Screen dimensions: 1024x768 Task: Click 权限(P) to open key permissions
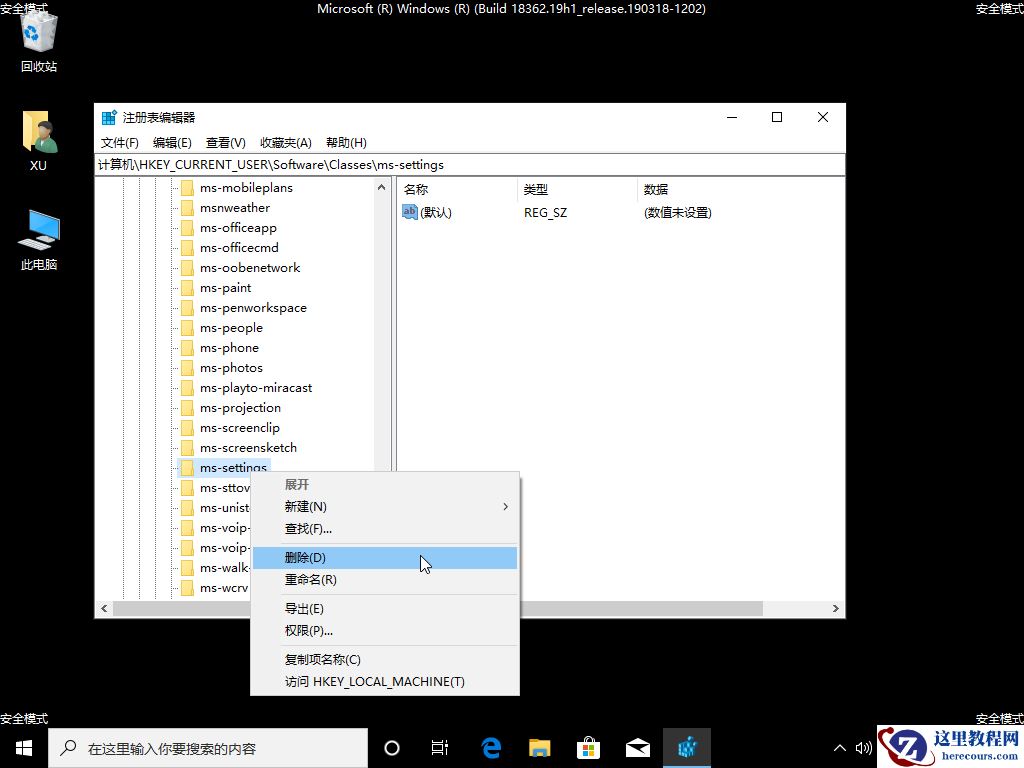click(x=309, y=630)
